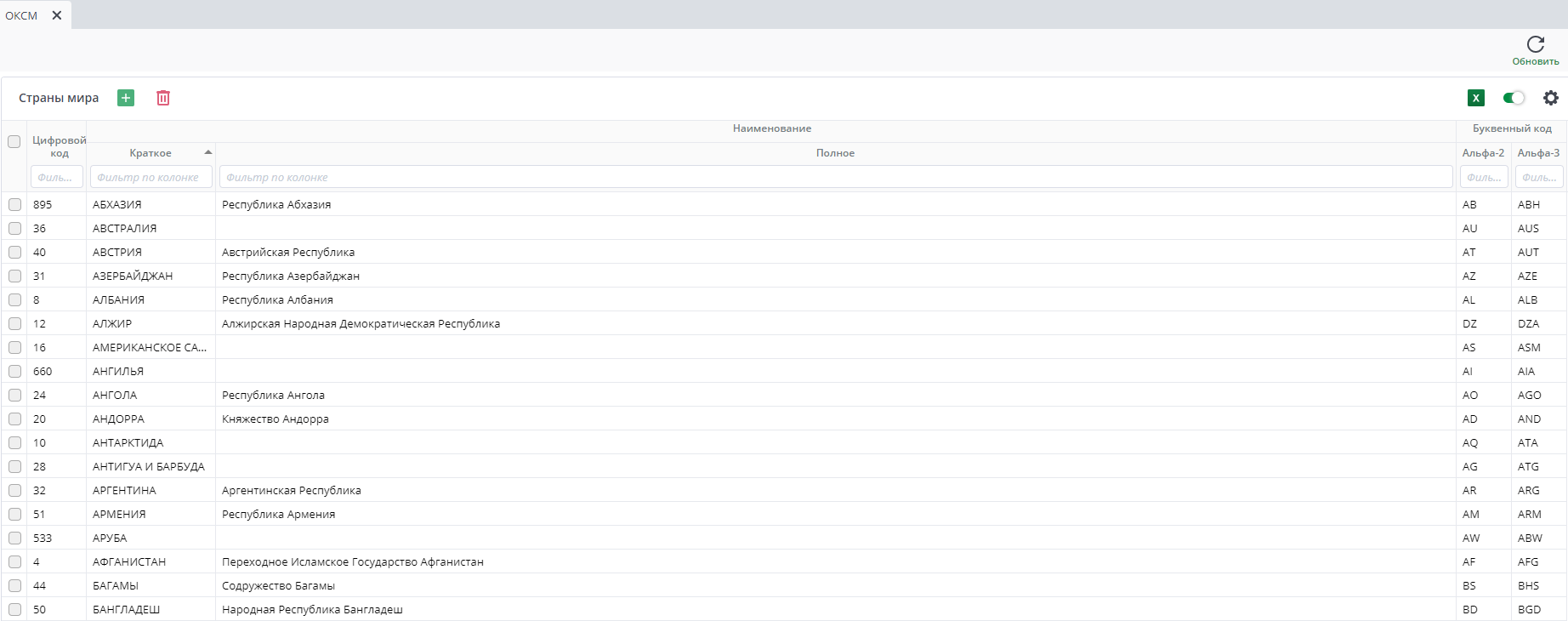Export the table to Excel

click(x=1476, y=98)
